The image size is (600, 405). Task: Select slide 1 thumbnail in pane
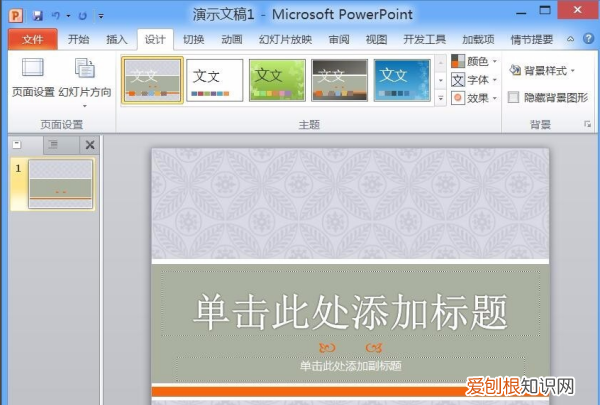point(61,184)
